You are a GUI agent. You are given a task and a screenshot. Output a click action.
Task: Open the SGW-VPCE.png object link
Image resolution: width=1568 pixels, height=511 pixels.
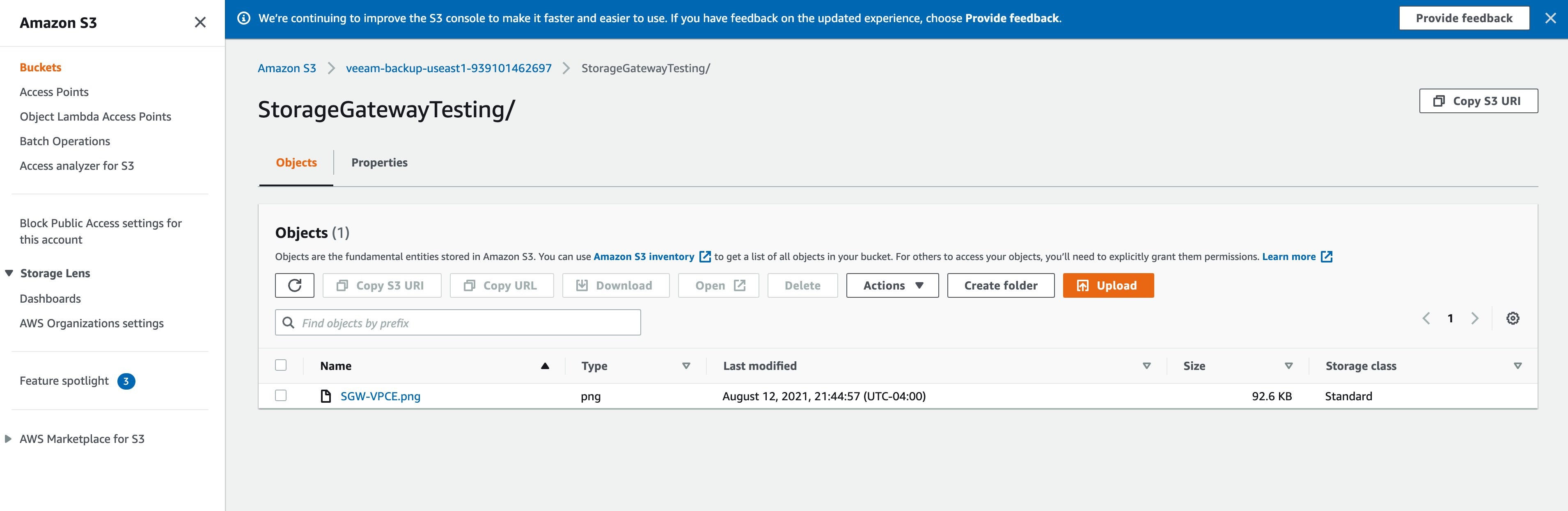pos(381,396)
